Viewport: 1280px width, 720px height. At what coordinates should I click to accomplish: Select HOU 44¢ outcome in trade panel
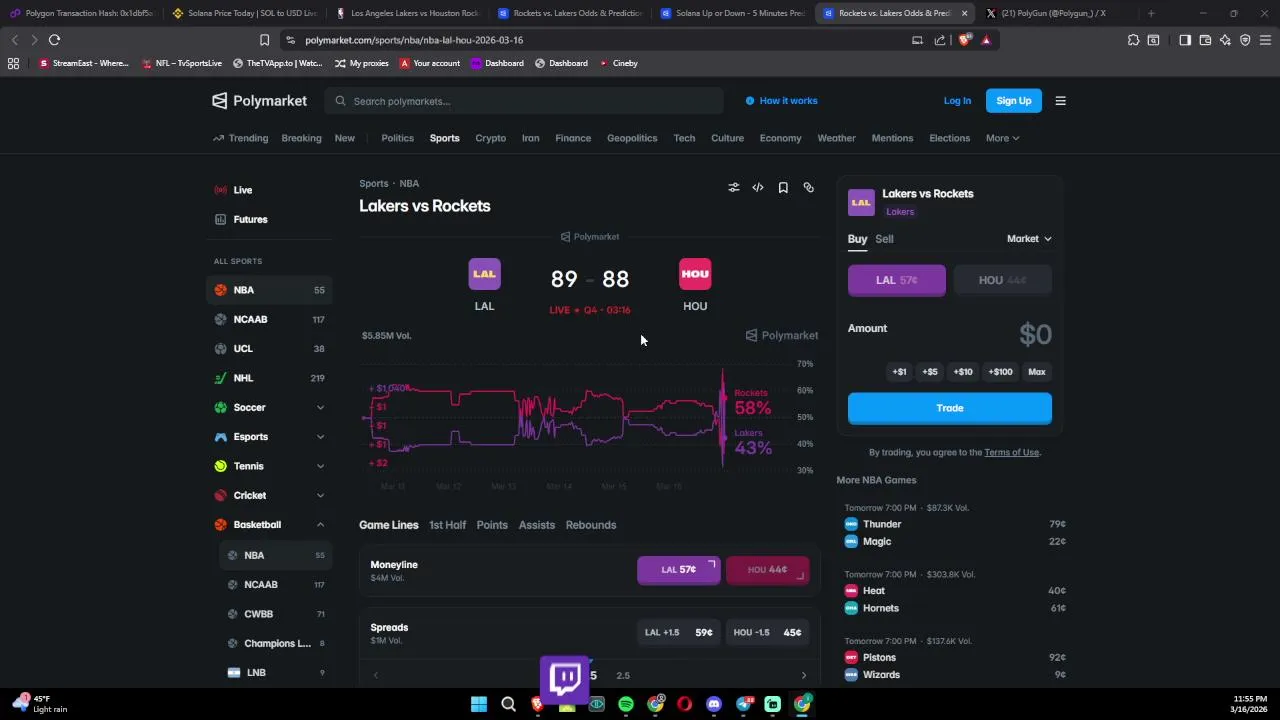click(1003, 280)
